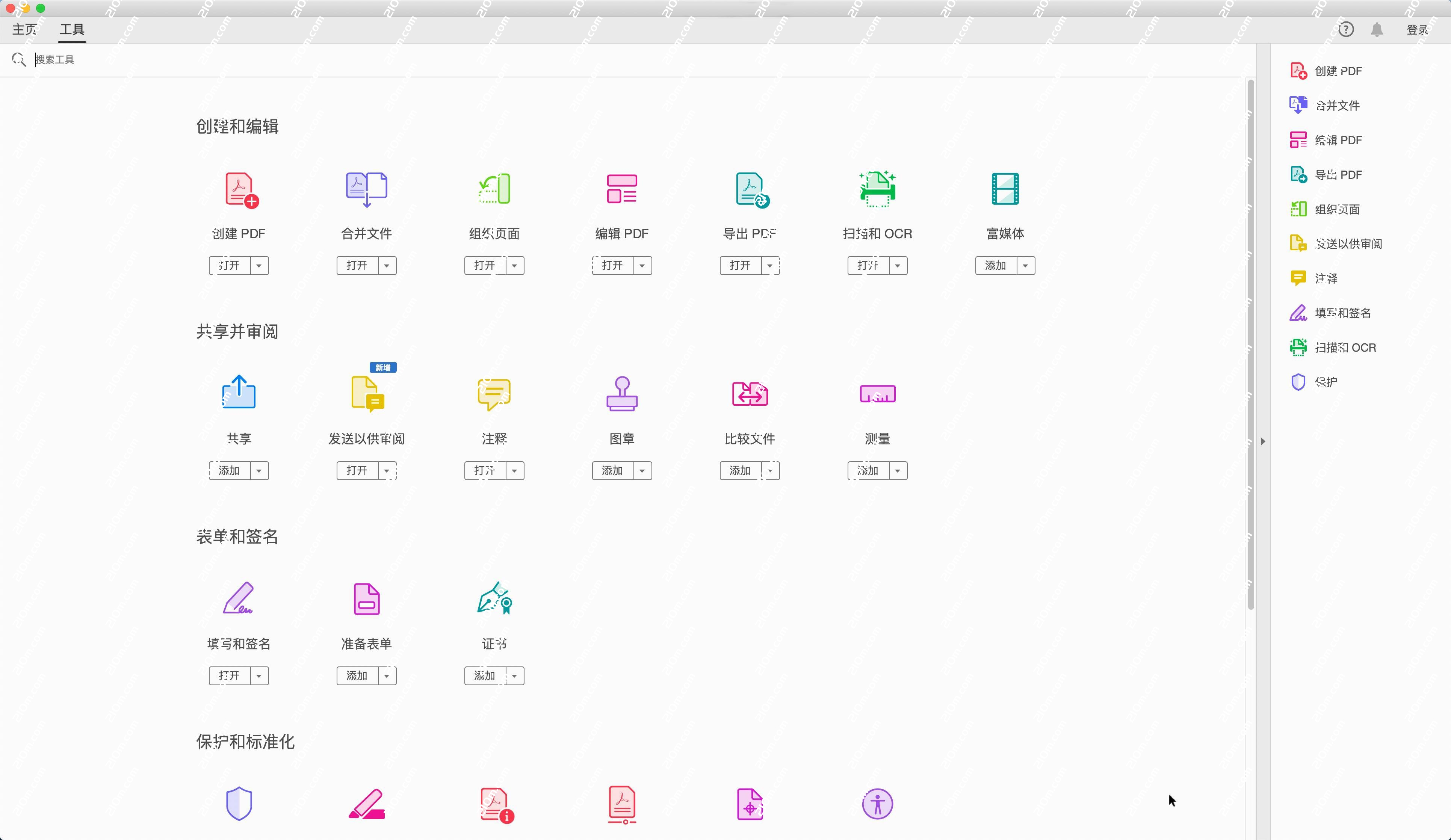Expand dropdown arrow under 编辑 PDF
1451x840 pixels.
click(x=642, y=266)
